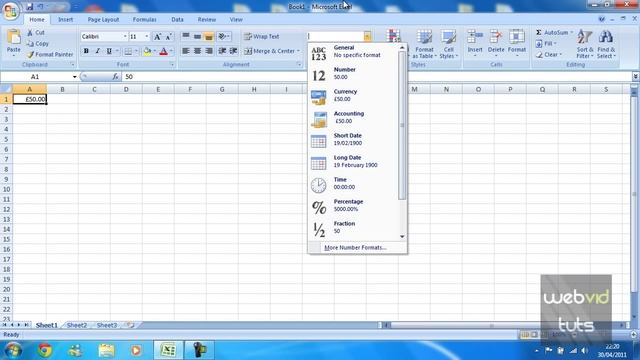Image resolution: width=640 pixels, height=360 pixels.
Task: Open font size dropdown showing 11
Action: click(147, 37)
